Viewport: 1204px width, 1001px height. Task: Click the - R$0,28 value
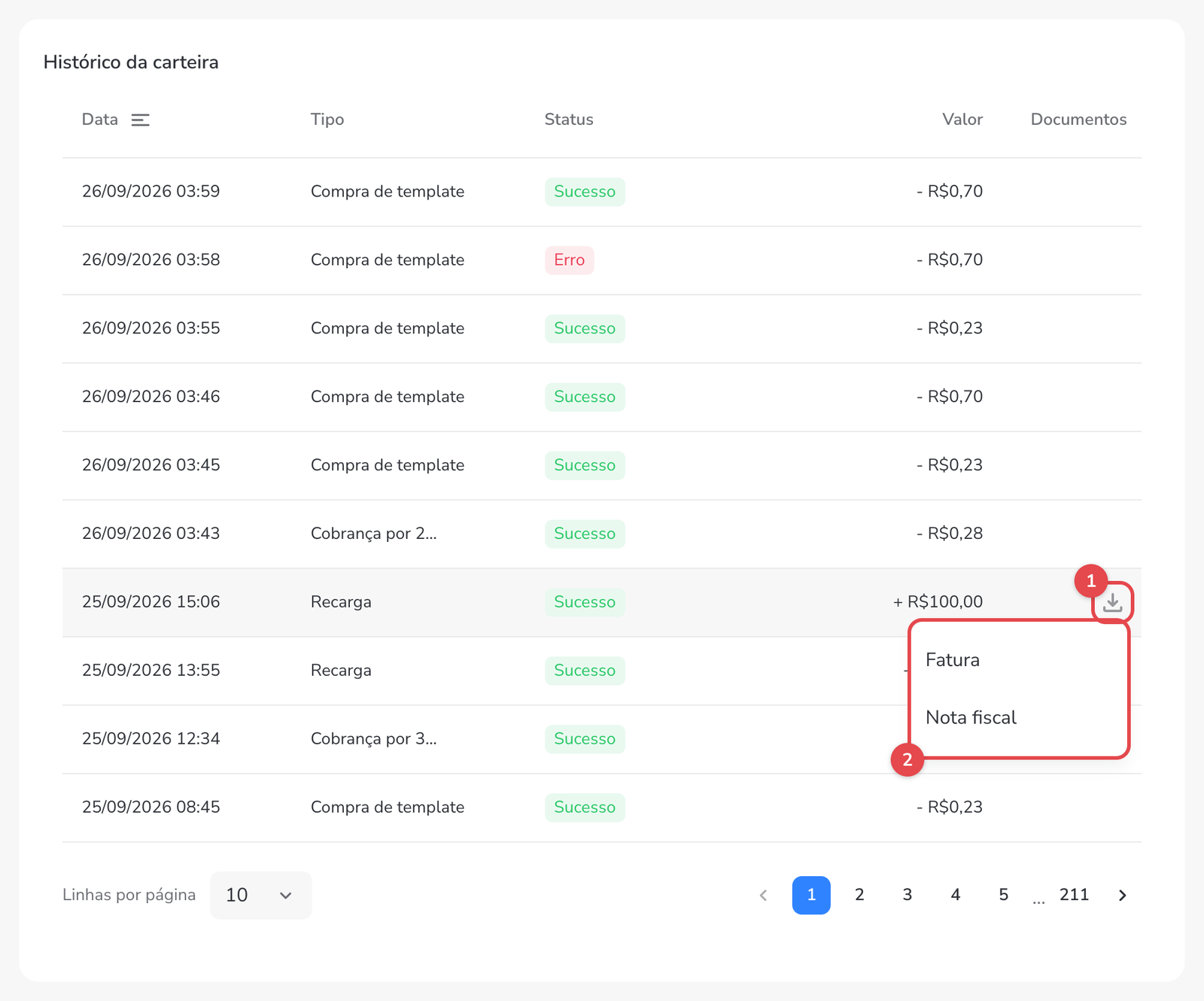(950, 534)
